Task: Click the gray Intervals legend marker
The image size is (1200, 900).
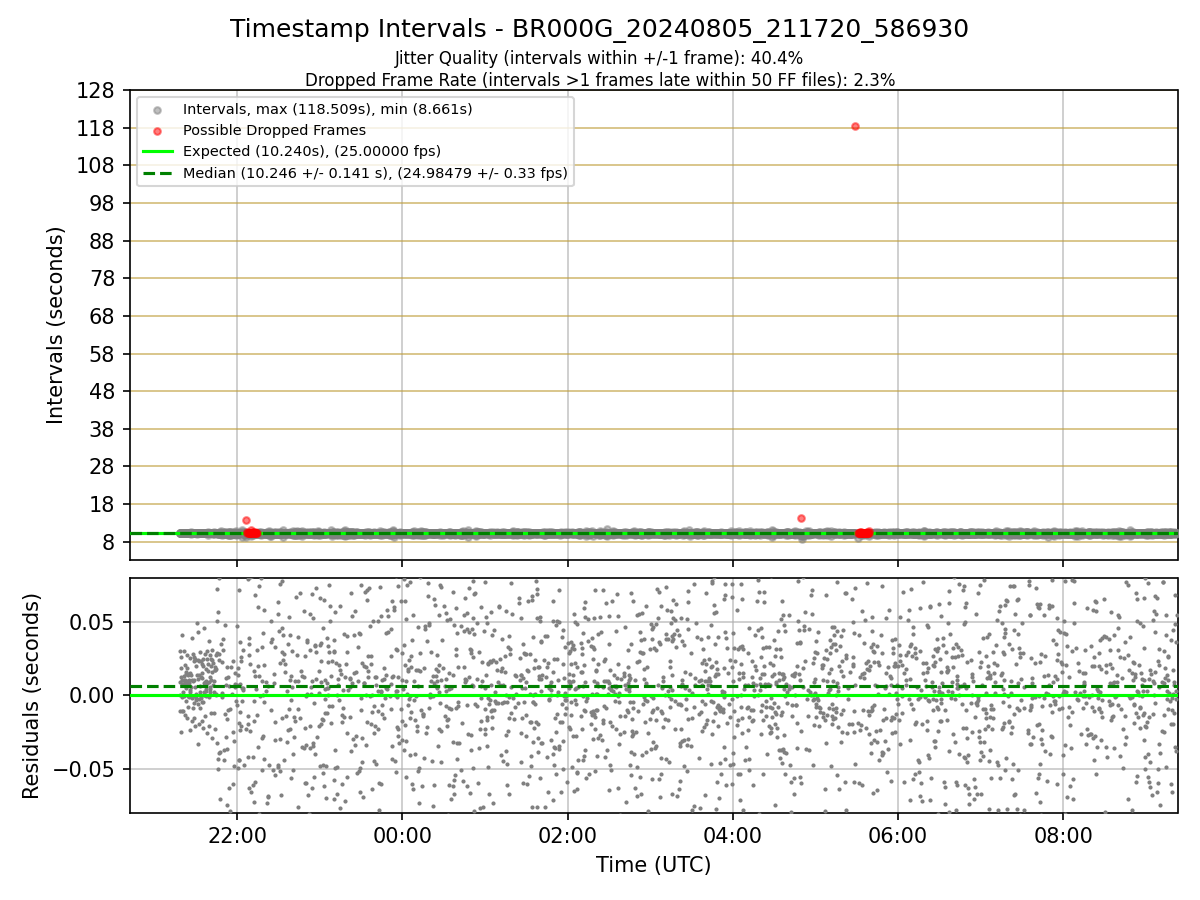Action: pos(157,109)
